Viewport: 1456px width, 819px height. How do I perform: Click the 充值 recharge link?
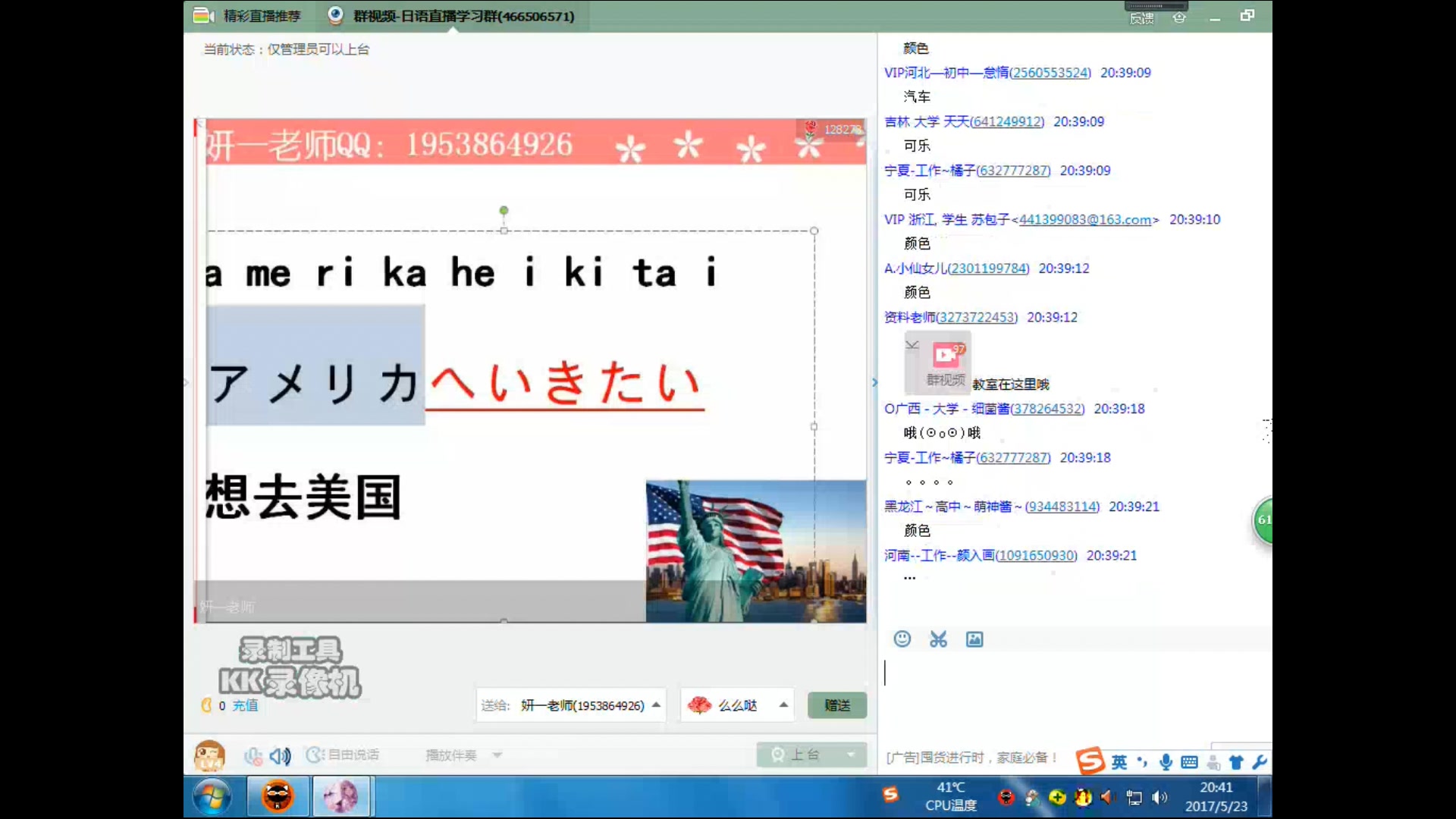(244, 705)
